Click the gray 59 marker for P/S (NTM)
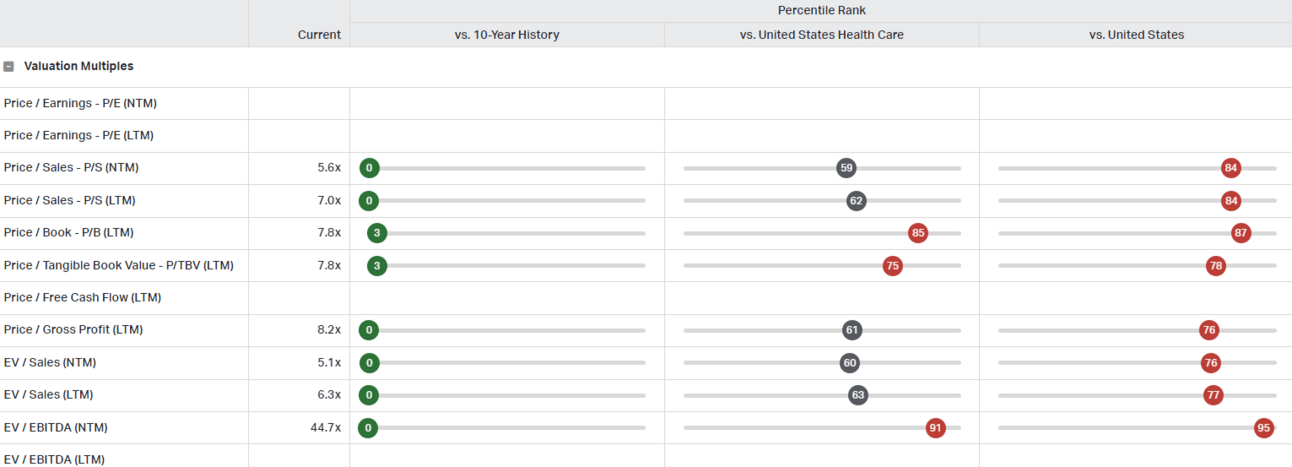 pos(846,168)
